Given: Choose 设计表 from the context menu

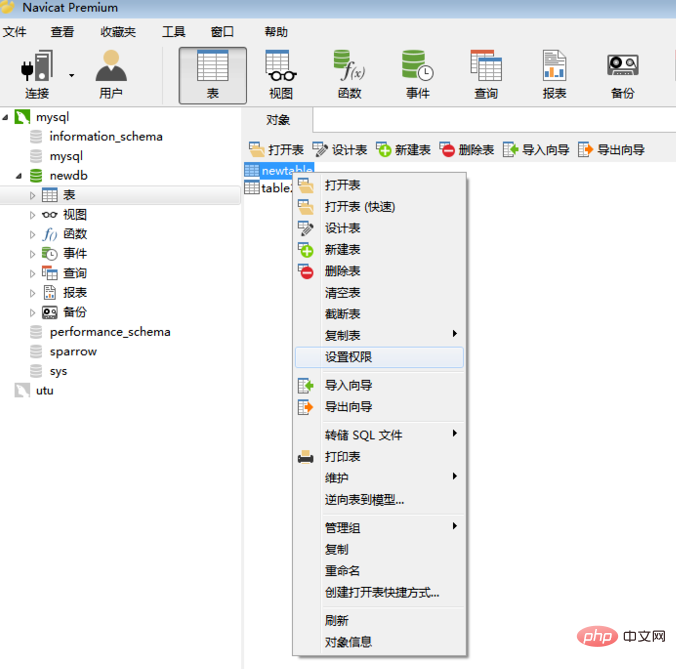Looking at the screenshot, I should [x=379, y=228].
